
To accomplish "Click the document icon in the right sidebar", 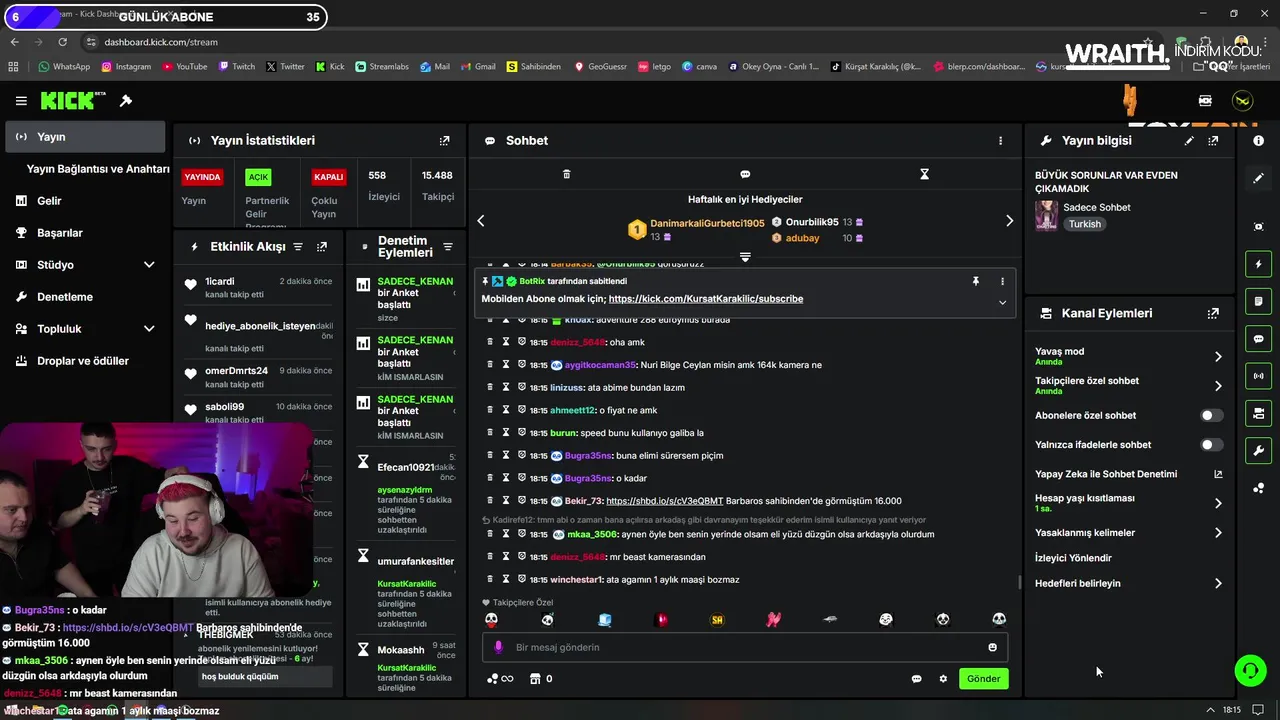I will 1258,301.
